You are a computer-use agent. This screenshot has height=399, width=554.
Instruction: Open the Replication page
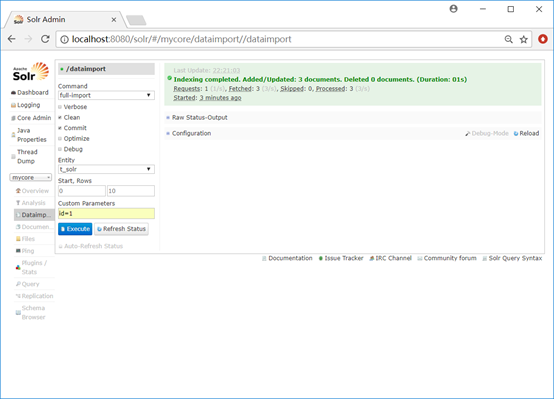pyautogui.click(x=34, y=296)
